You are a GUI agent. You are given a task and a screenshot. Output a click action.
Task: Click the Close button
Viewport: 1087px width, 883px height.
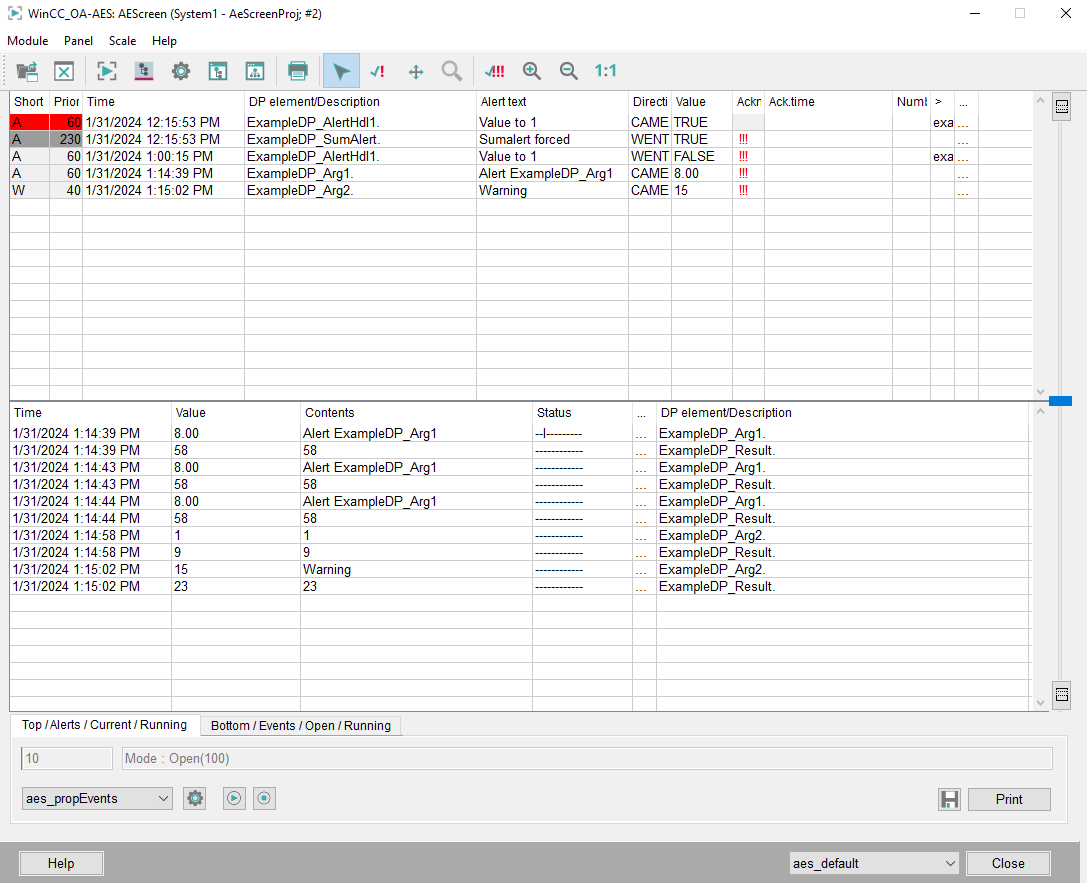(1008, 863)
